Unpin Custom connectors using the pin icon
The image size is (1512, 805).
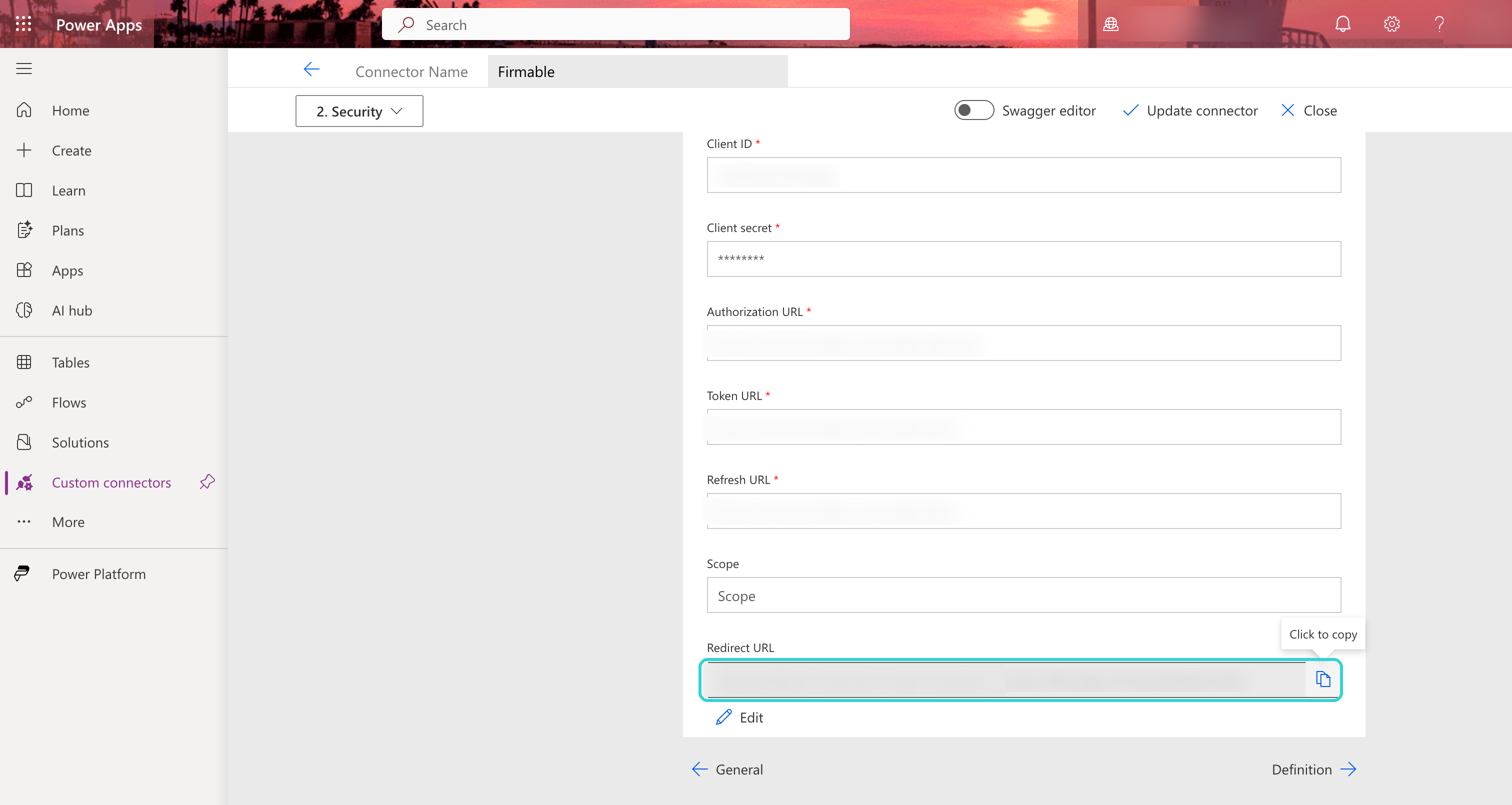pos(207,482)
